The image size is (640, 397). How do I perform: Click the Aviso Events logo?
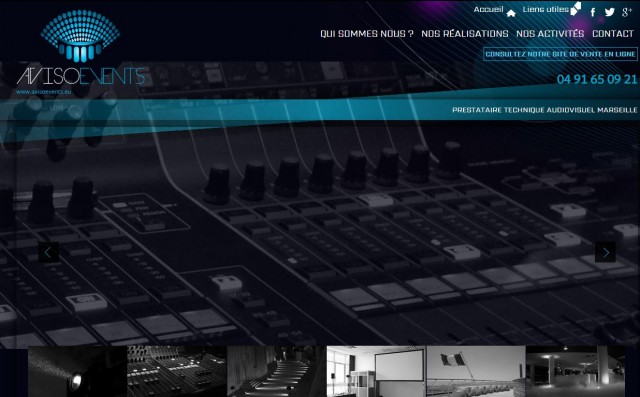(80, 52)
